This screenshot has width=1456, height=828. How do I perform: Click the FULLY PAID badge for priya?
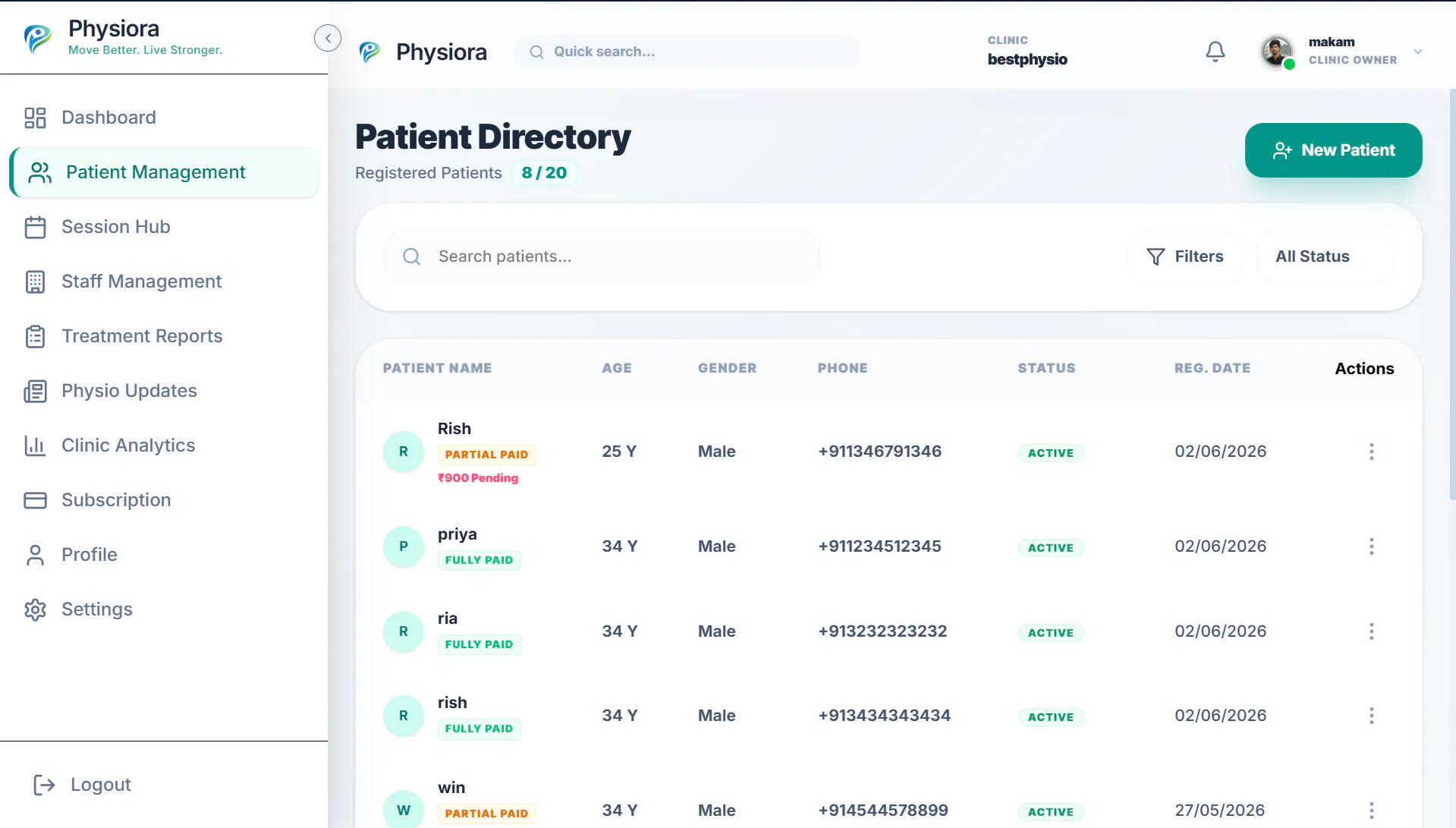[x=480, y=560]
